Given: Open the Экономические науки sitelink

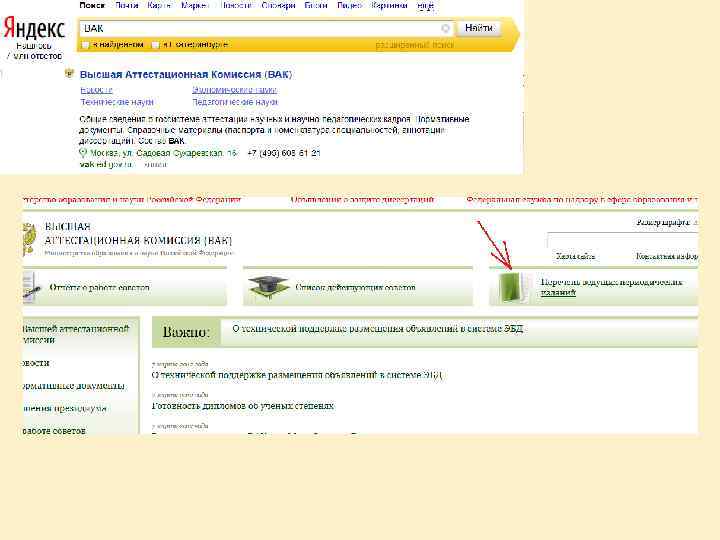Looking at the screenshot, I should click(x=234, y=90).
